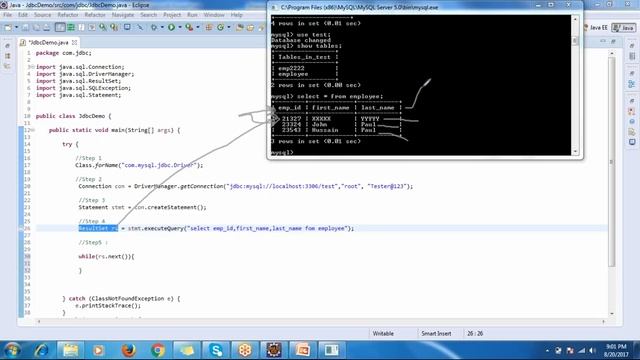Maximize the editor area
640x360 pixels.
tap(613, 42)
